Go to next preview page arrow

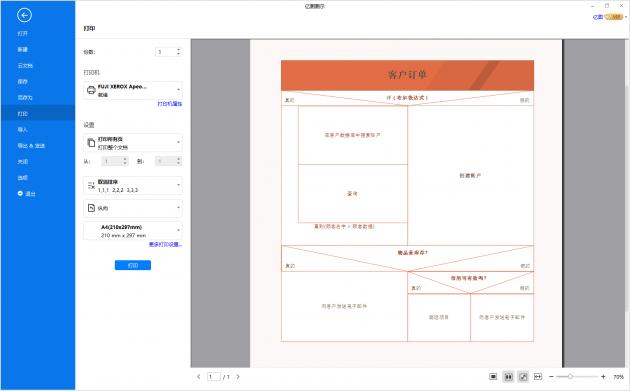click(238, 377)
